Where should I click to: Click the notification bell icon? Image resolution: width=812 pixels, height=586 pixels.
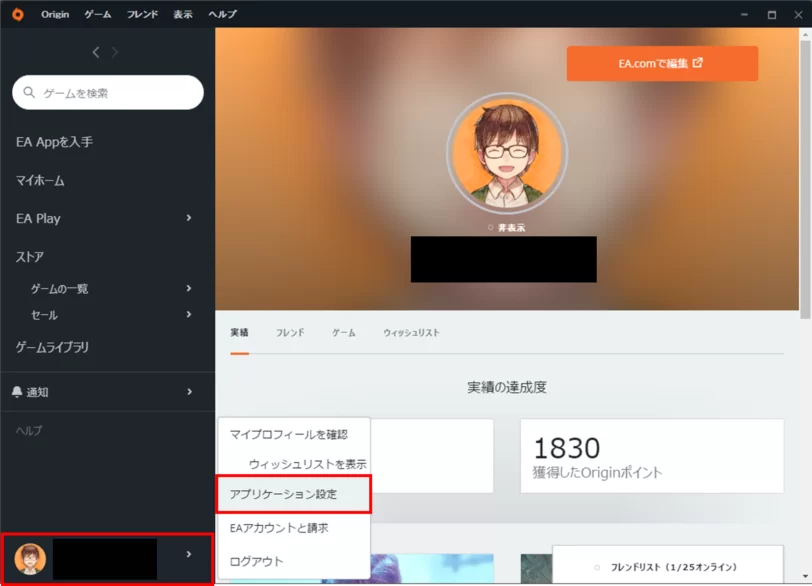pyautogui.click(x=17, y=392)
